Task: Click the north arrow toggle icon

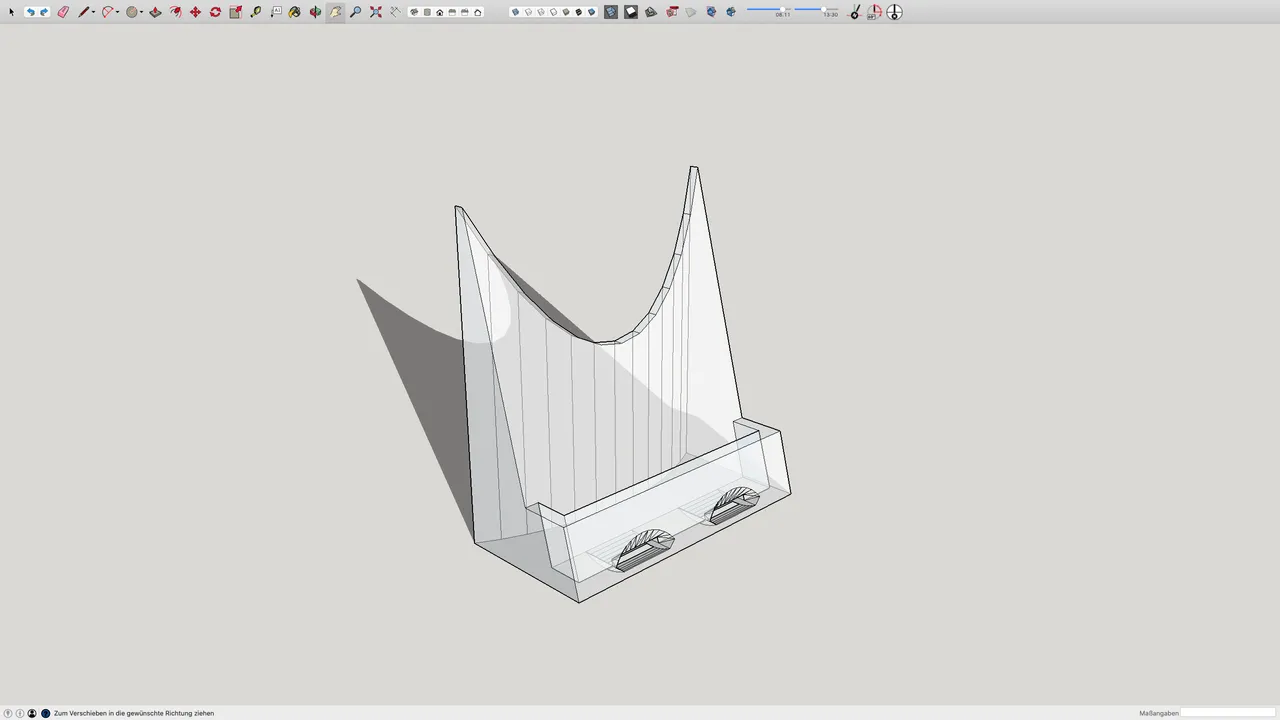Action: [x=855, y=12]
